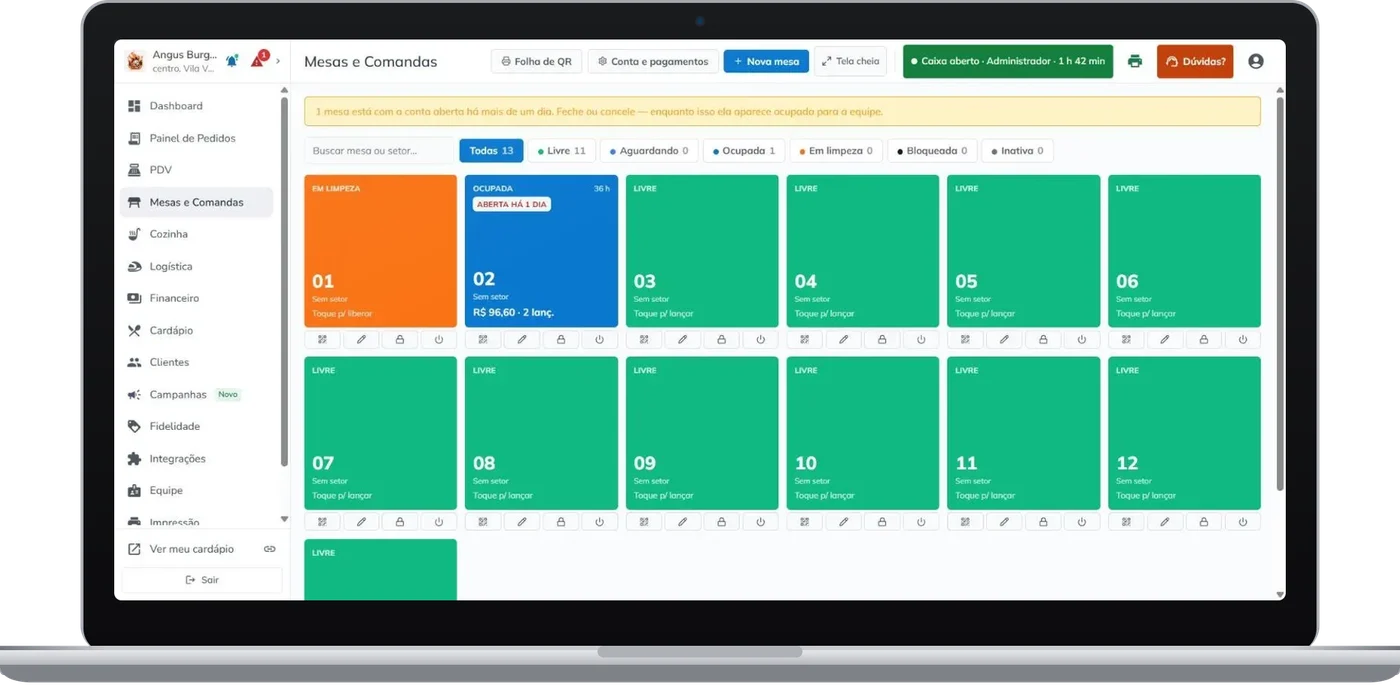Click lock icon under table 01
Screen dimensions: 1400x697
point(400,340)
